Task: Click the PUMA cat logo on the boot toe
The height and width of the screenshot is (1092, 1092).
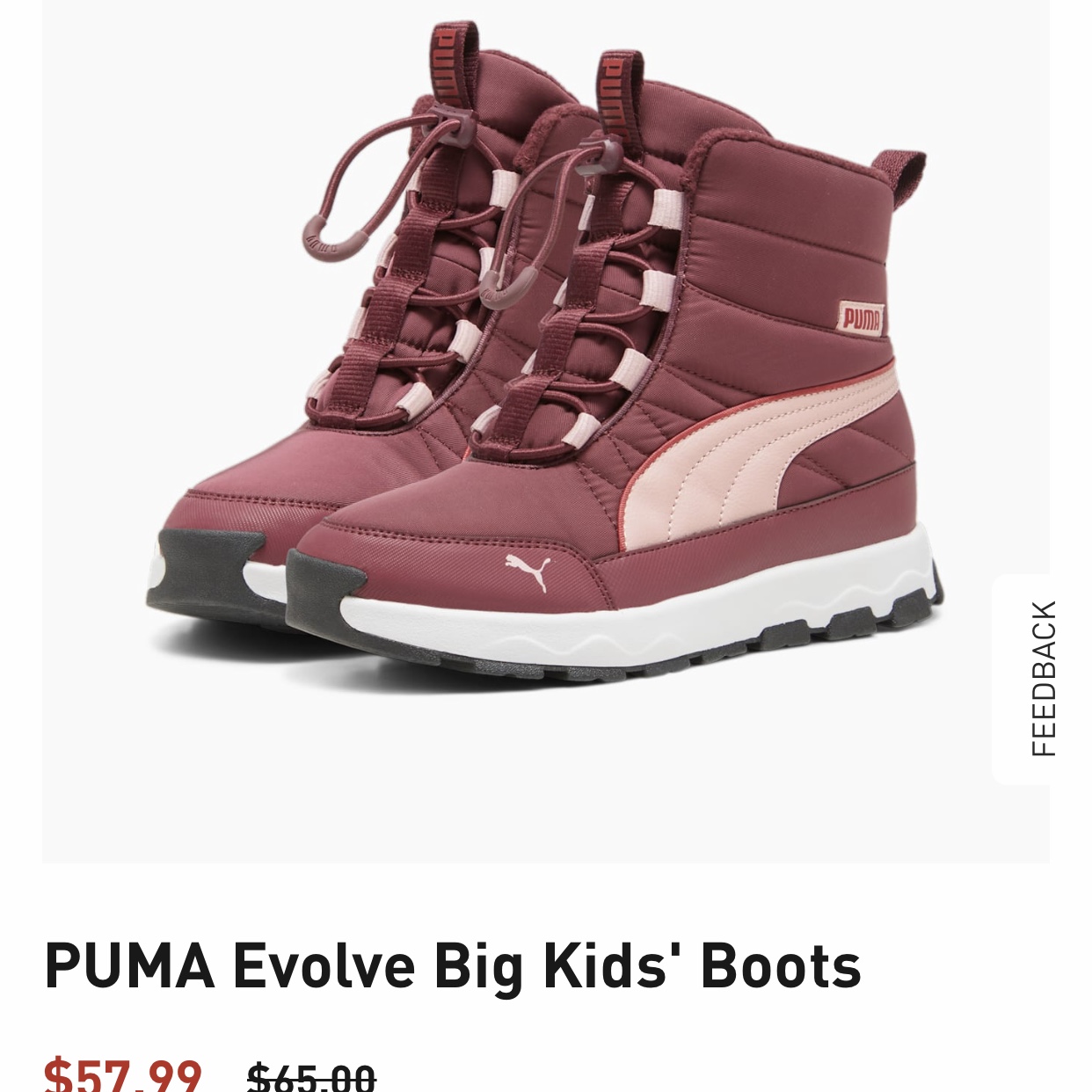Action: (528, 570)
